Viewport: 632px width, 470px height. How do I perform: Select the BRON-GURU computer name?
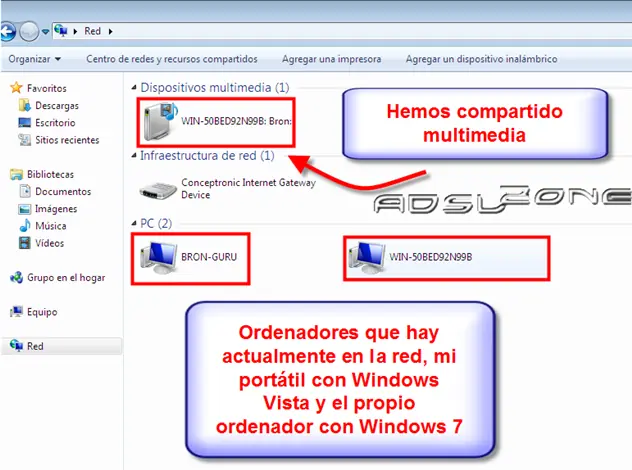click(x=209, y=257)
